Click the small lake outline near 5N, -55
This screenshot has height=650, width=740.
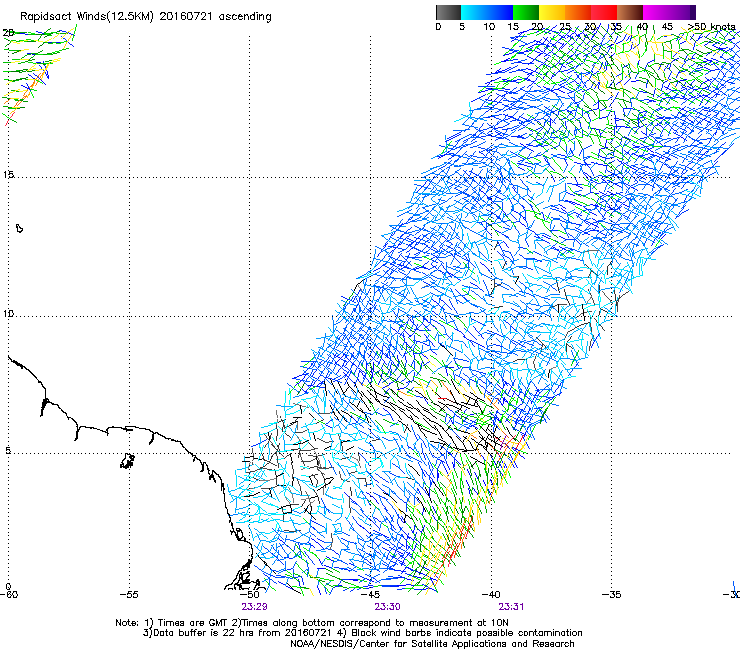(x=127, y=461)
